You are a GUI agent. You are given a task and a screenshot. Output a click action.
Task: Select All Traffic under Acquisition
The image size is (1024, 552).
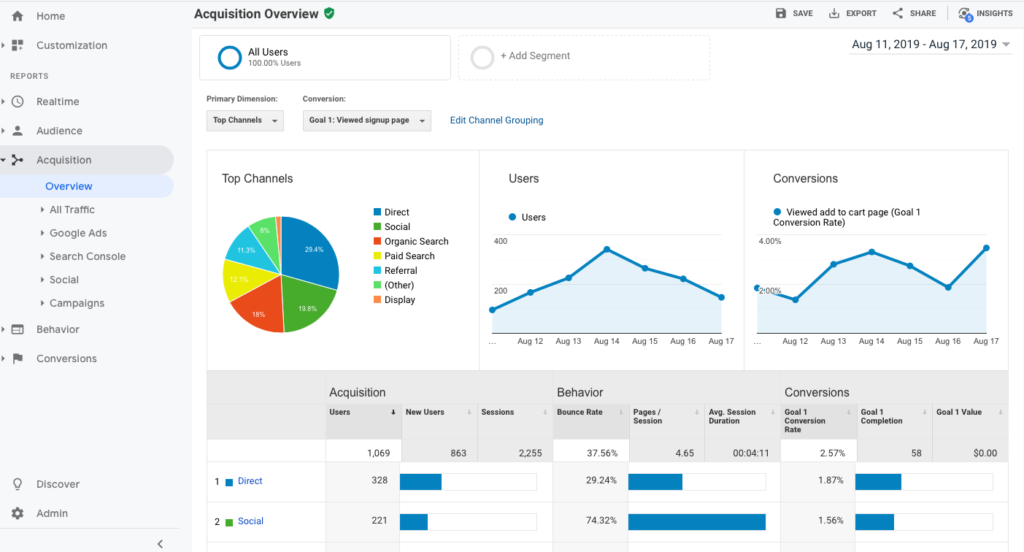[x=72, y=210]
